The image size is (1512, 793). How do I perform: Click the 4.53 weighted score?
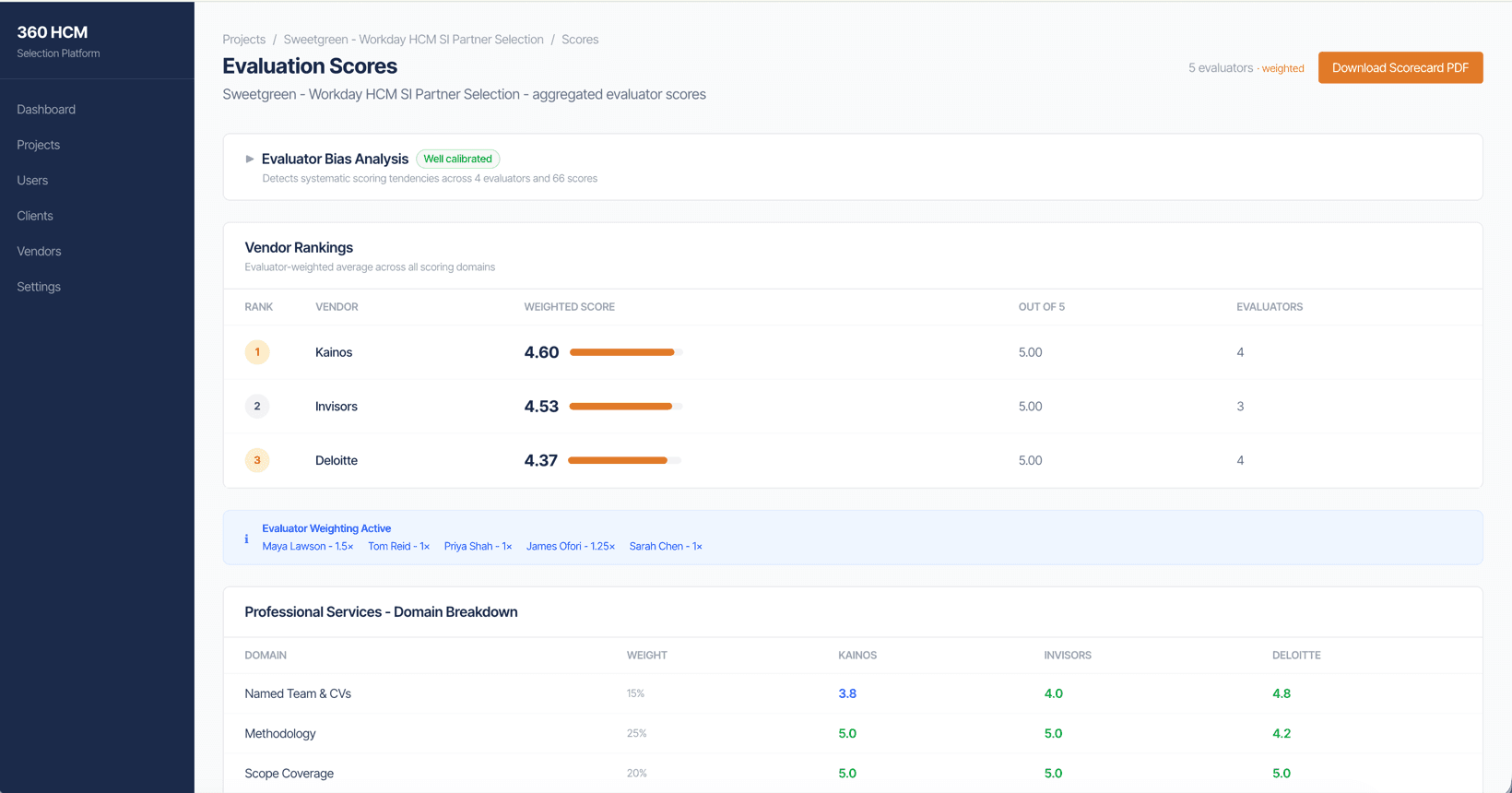[x=541, y=407]
